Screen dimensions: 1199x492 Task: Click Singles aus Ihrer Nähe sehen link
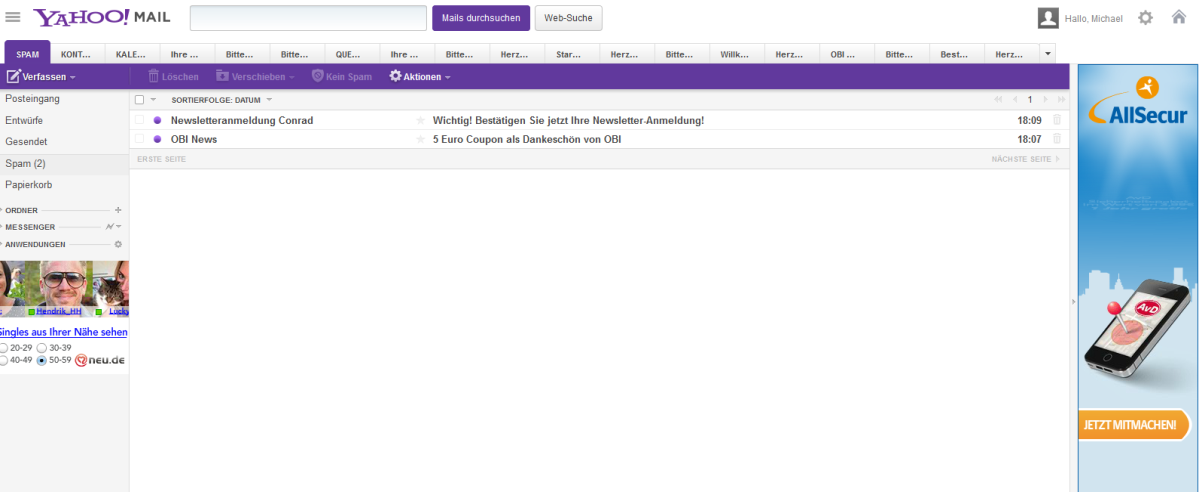[63, 332]
